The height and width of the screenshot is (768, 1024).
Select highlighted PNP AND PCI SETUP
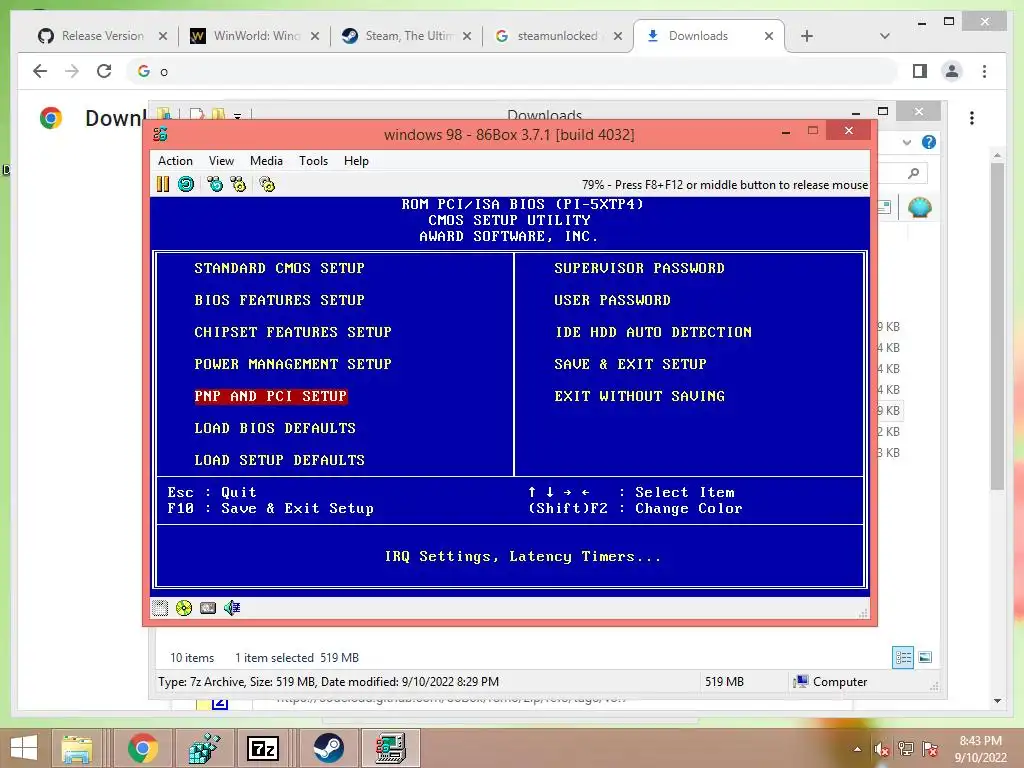270,396
